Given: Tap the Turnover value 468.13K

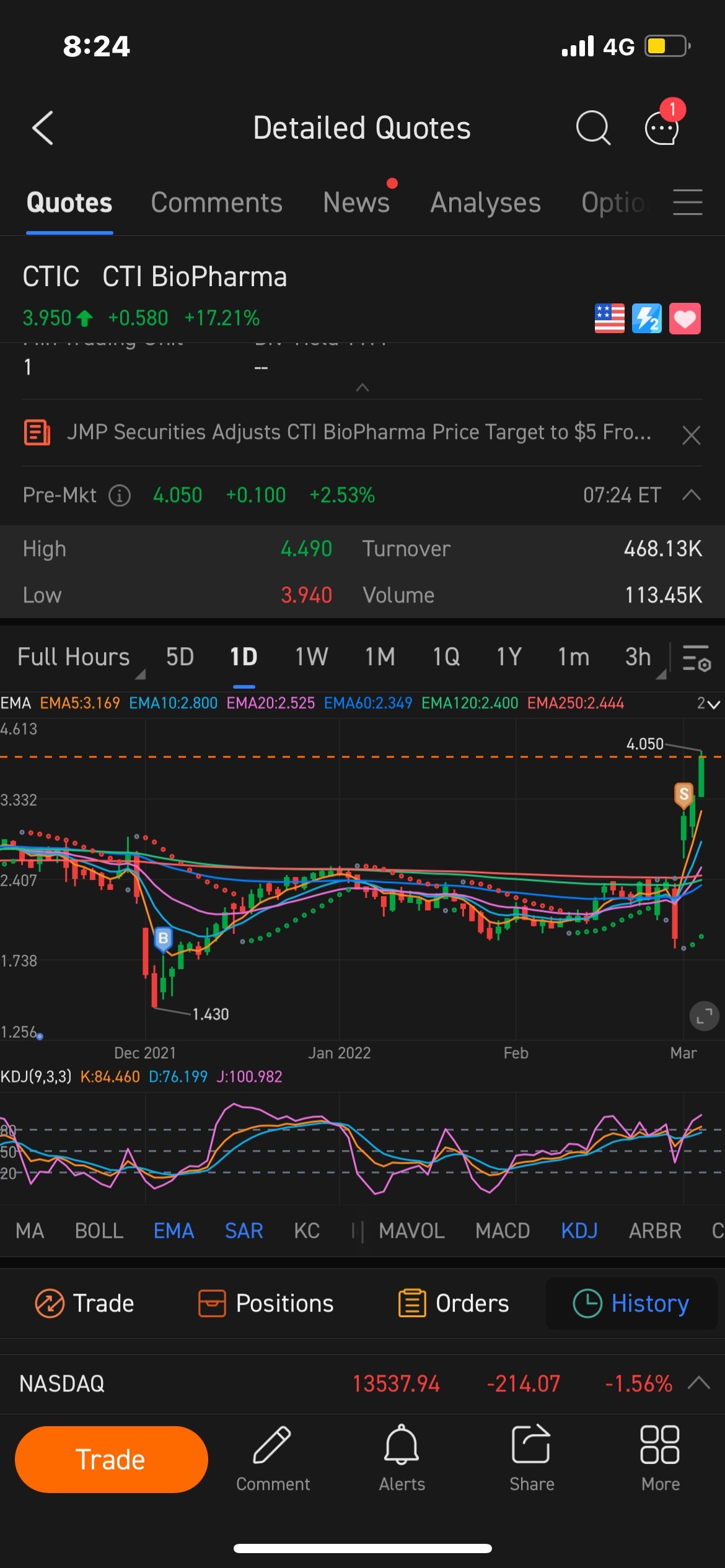Looking at the screenshot, I should [x=663, y=549].
